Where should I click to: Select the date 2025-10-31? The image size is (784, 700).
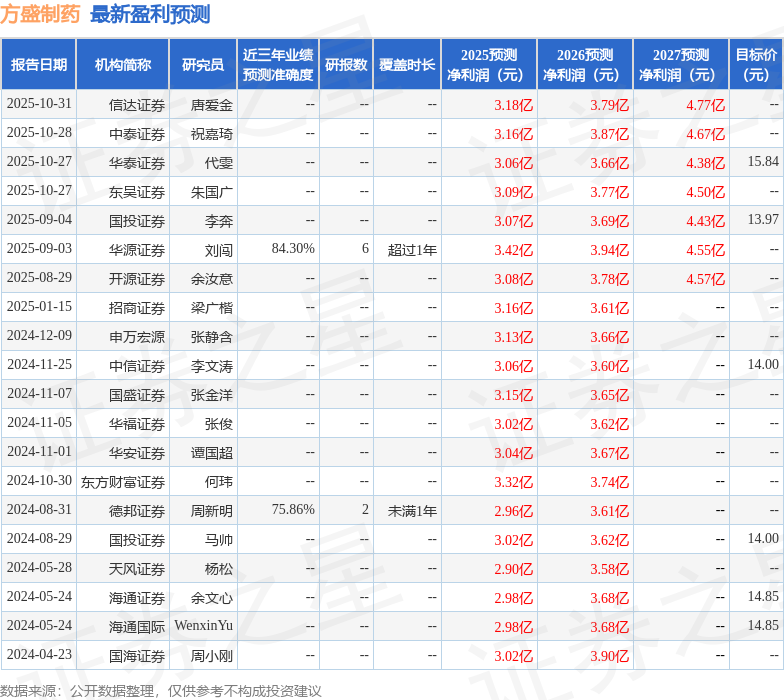point(39,104)
